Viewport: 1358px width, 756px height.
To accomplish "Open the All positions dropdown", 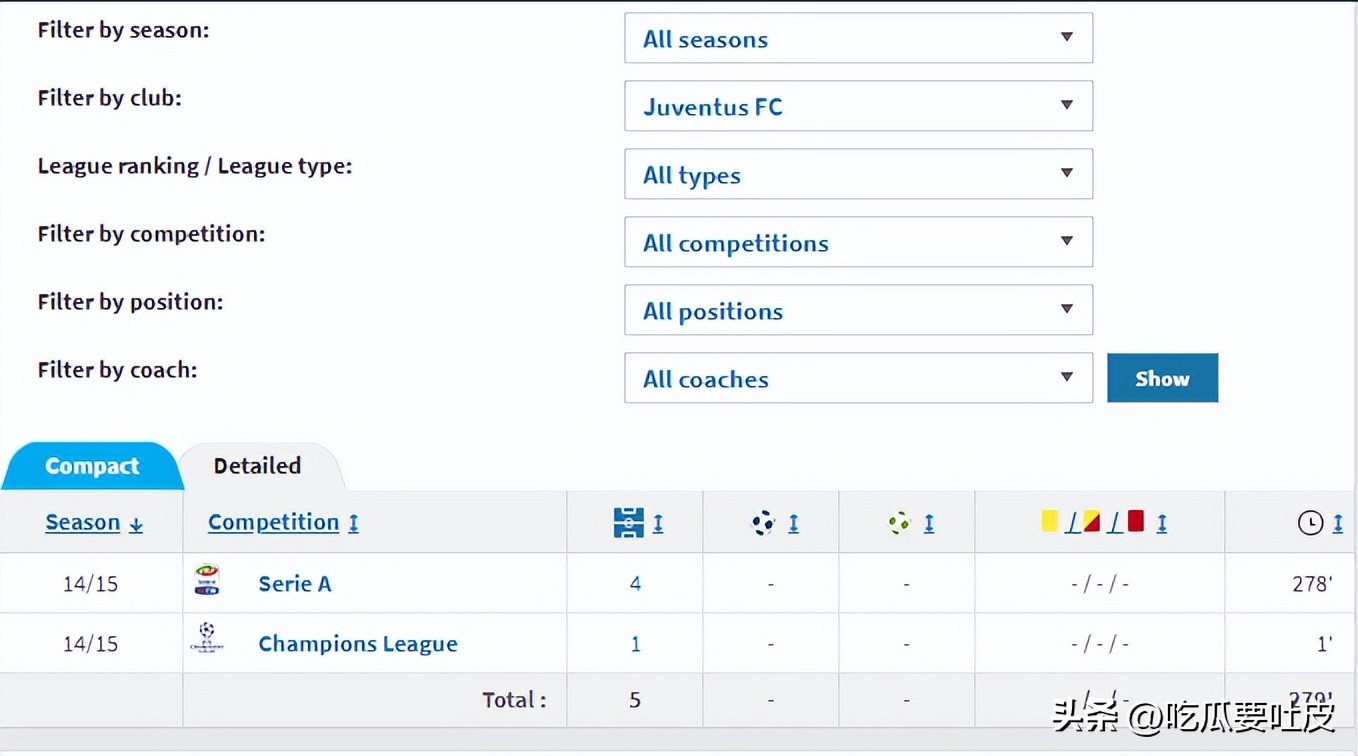I will tap(858, 310).
